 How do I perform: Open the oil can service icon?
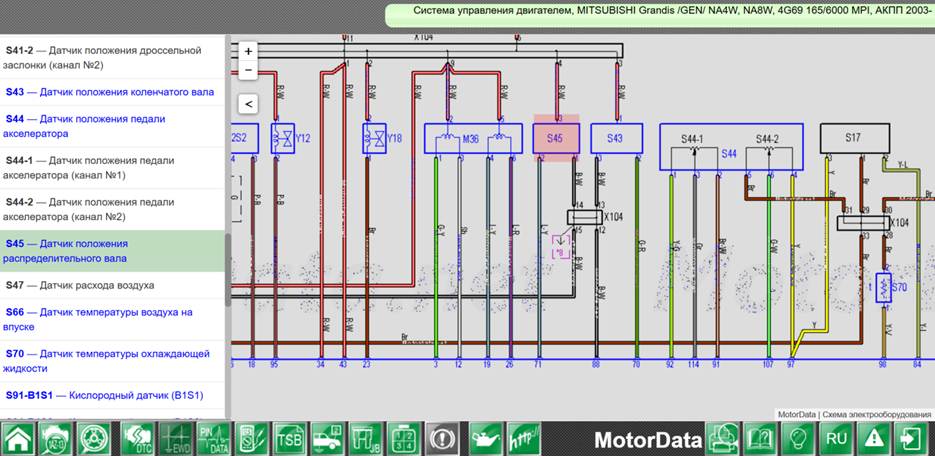click(x=486, y=439)
